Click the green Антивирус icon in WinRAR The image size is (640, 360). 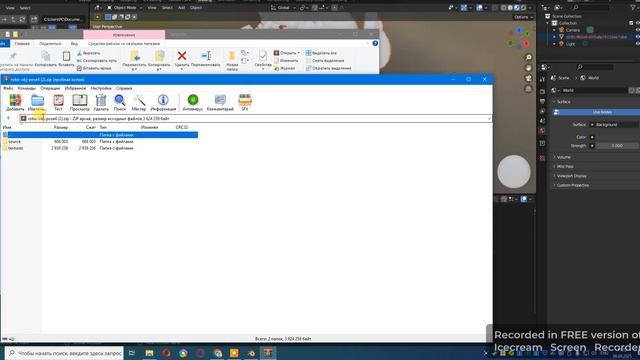[x=193, y=100]
